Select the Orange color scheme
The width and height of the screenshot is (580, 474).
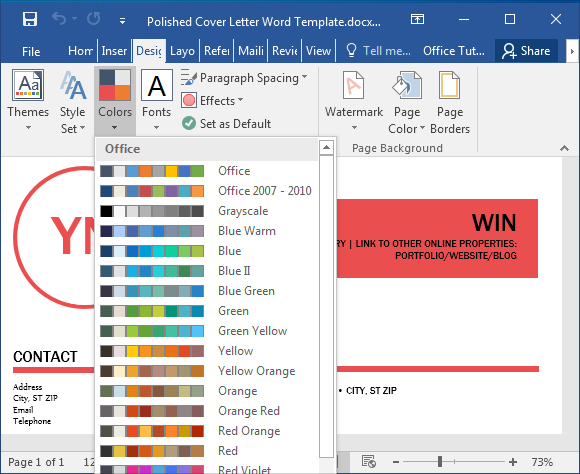(x=206, y=391)
